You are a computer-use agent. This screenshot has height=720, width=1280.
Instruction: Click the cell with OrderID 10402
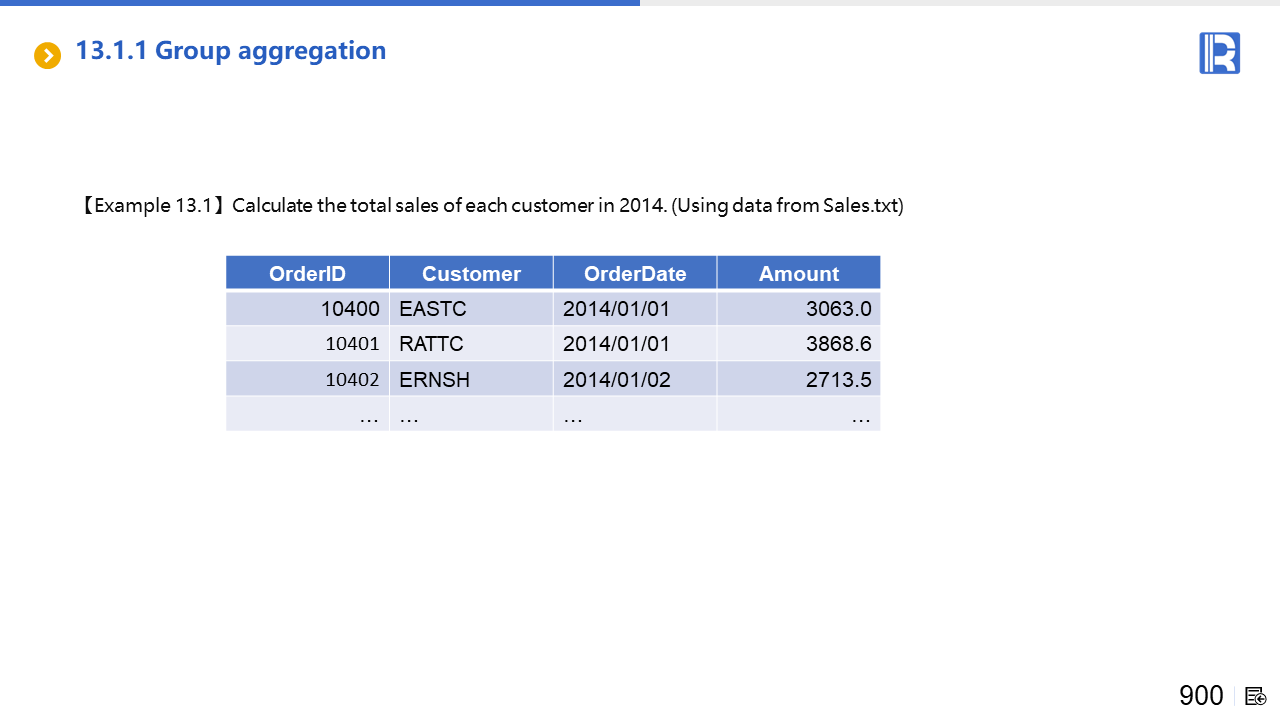point(308,380)
